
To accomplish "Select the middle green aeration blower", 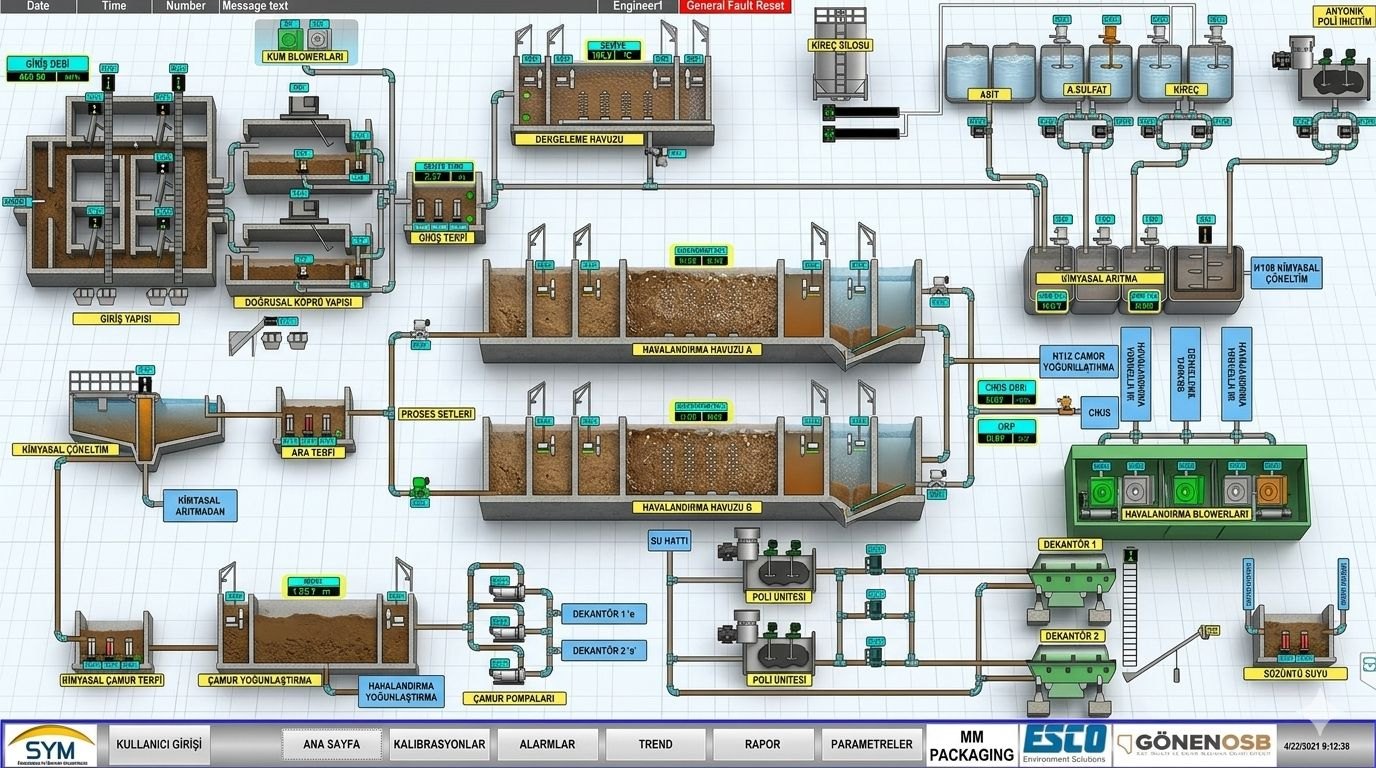I will coord(1187,492).
